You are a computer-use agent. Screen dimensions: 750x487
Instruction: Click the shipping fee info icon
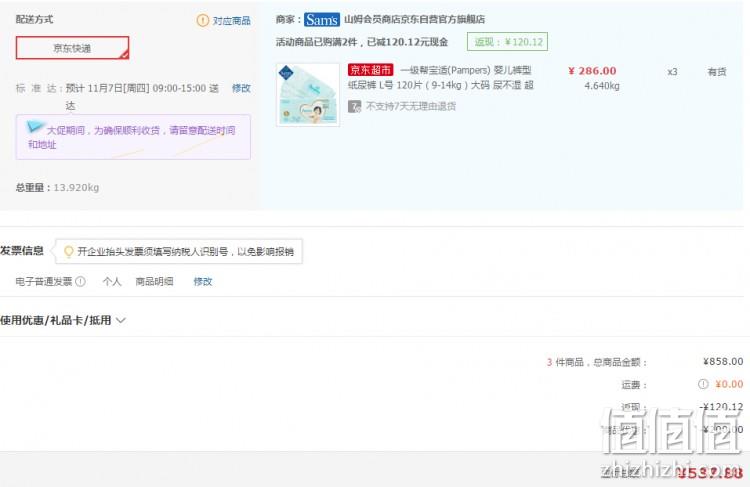tap(703, 384)
